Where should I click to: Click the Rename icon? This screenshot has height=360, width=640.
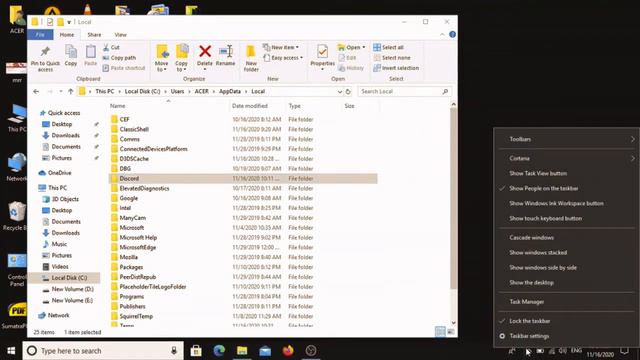(225, 51)
